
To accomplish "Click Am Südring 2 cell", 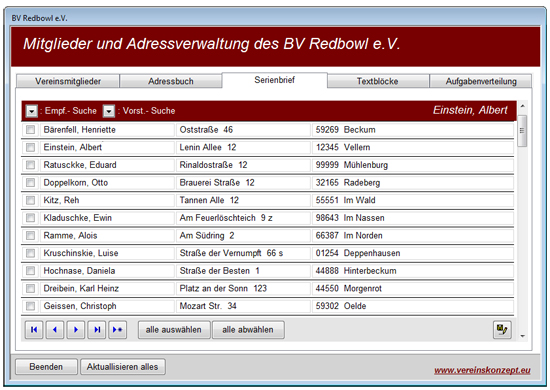I will 243,235.
